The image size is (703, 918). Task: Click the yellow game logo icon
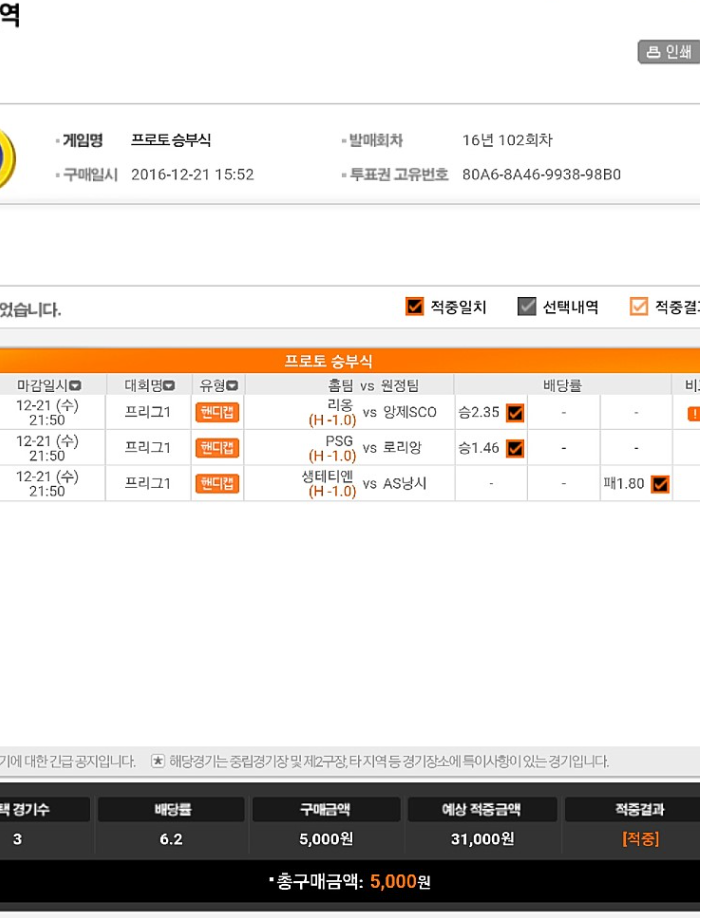7,158
